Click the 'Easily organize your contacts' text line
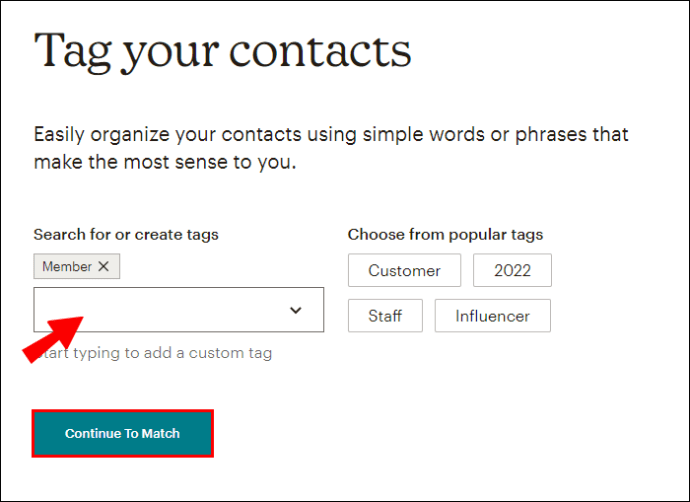The height and width of the screenshot is (502, 690). click(331, 134)
